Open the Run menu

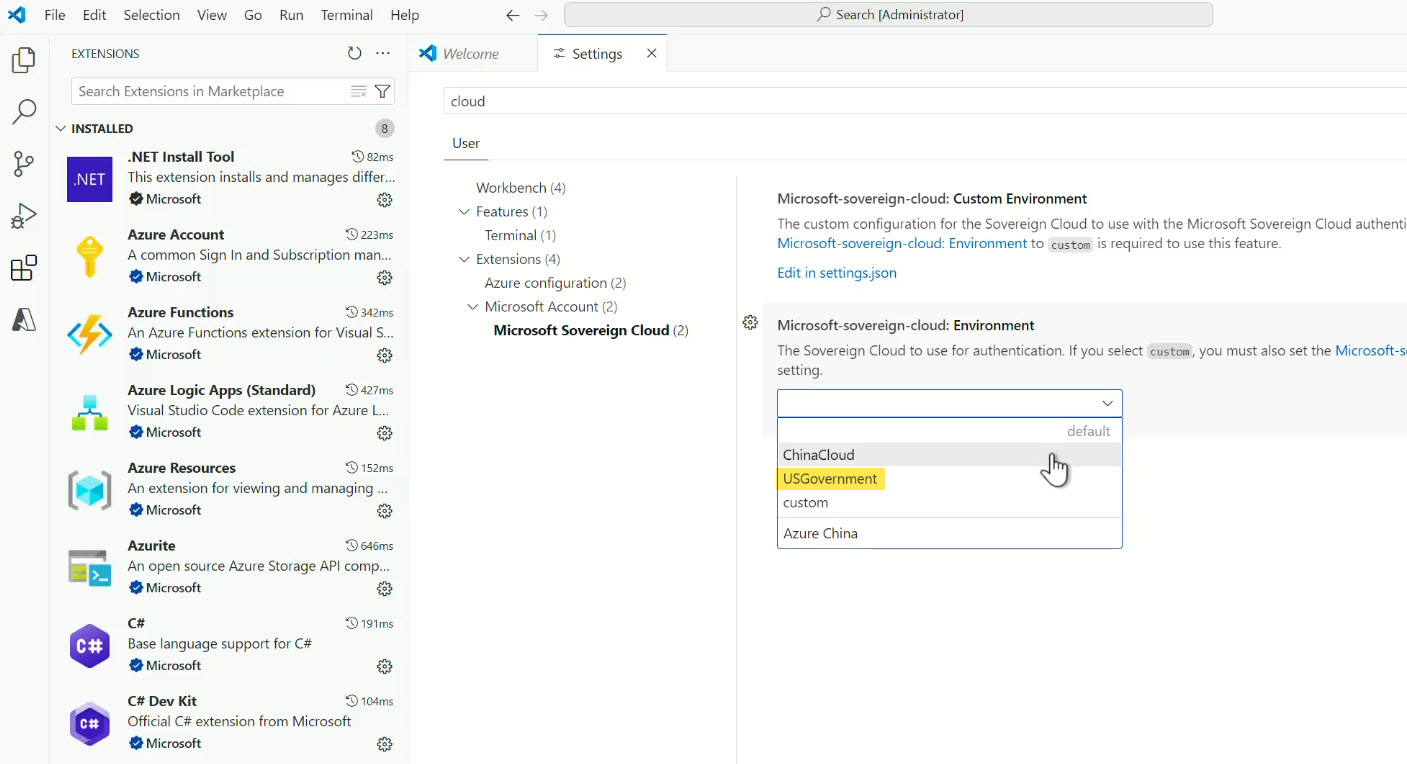coord(292,15)
